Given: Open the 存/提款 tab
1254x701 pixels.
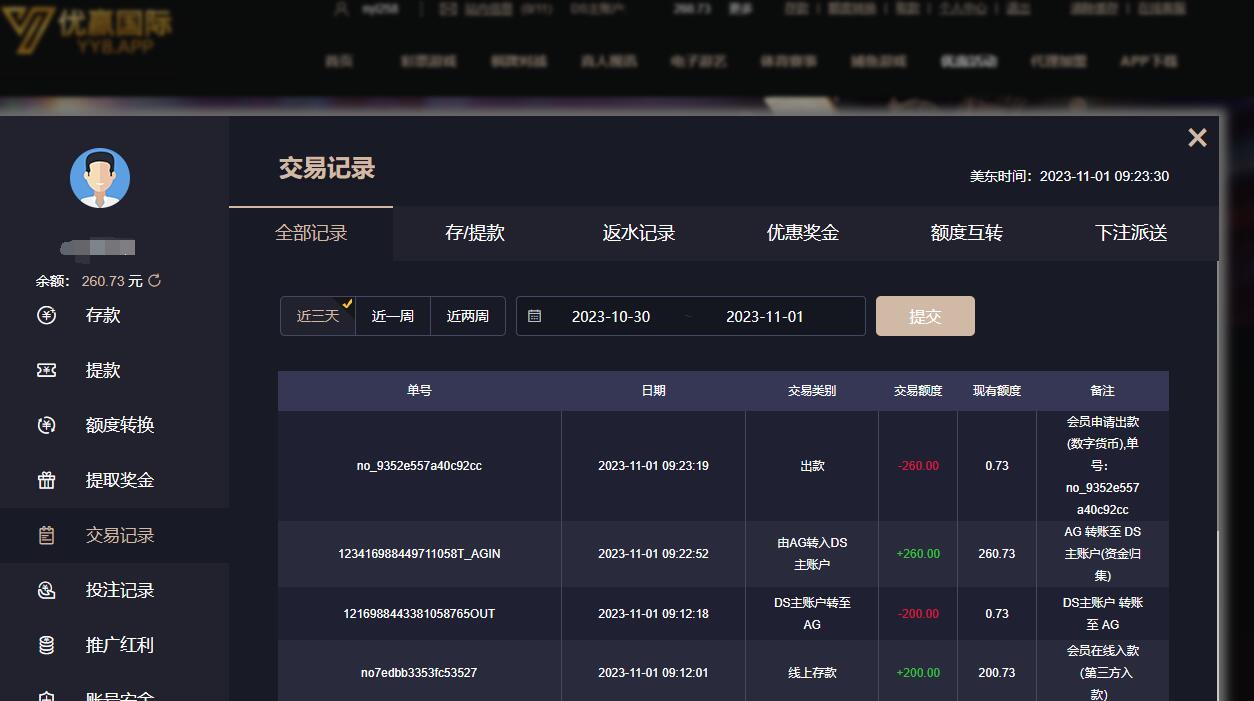Looking at the screenshot, I should [475, 233].
